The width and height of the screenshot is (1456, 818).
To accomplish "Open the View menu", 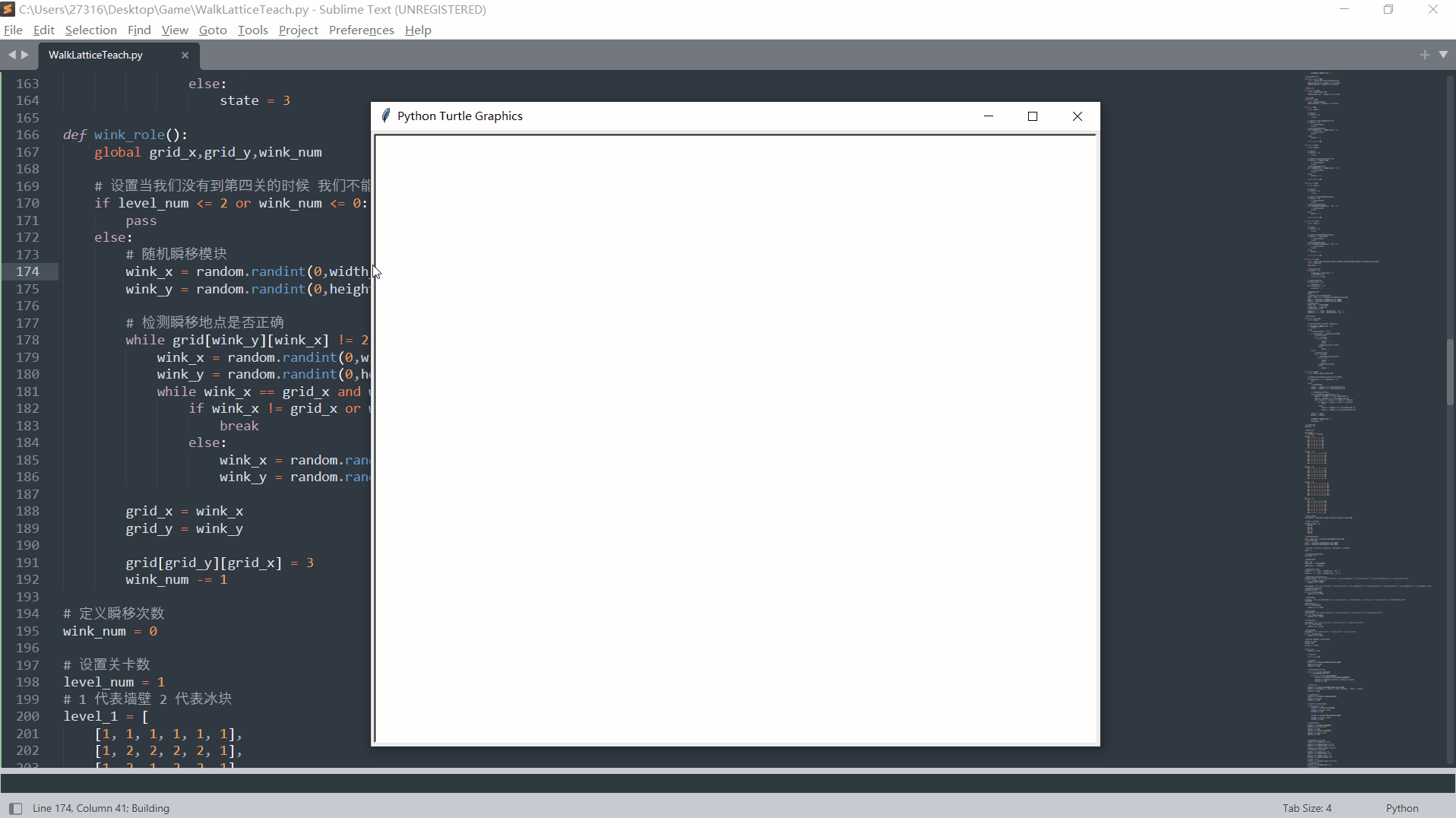I will (175, 30).
